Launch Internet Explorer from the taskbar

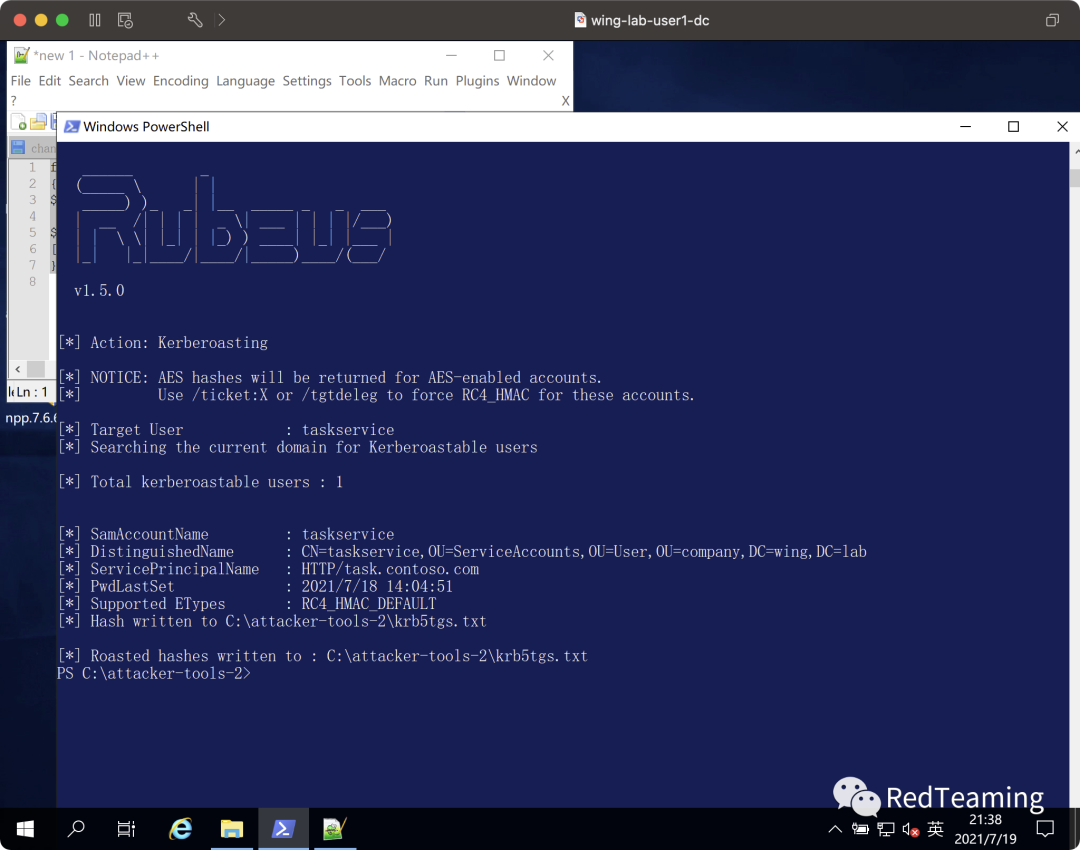(x=180, y=829)
